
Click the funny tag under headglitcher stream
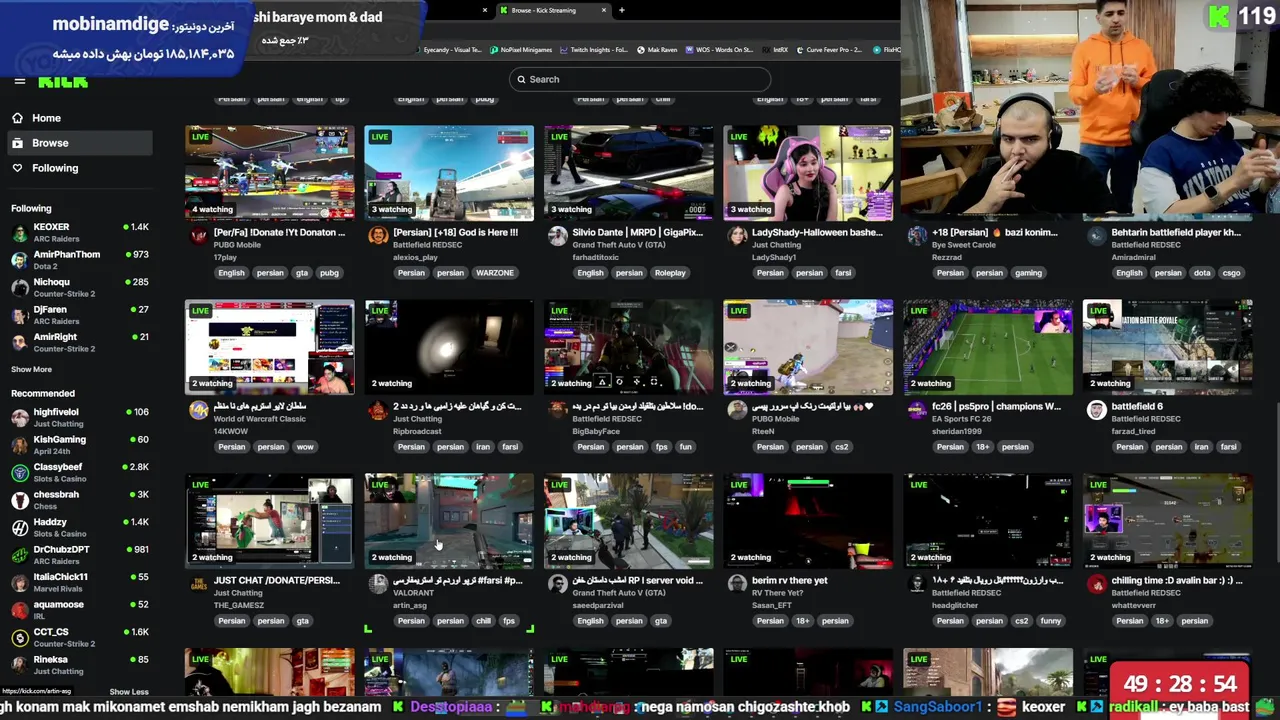pyautogui.click(x=1050, y=621)
